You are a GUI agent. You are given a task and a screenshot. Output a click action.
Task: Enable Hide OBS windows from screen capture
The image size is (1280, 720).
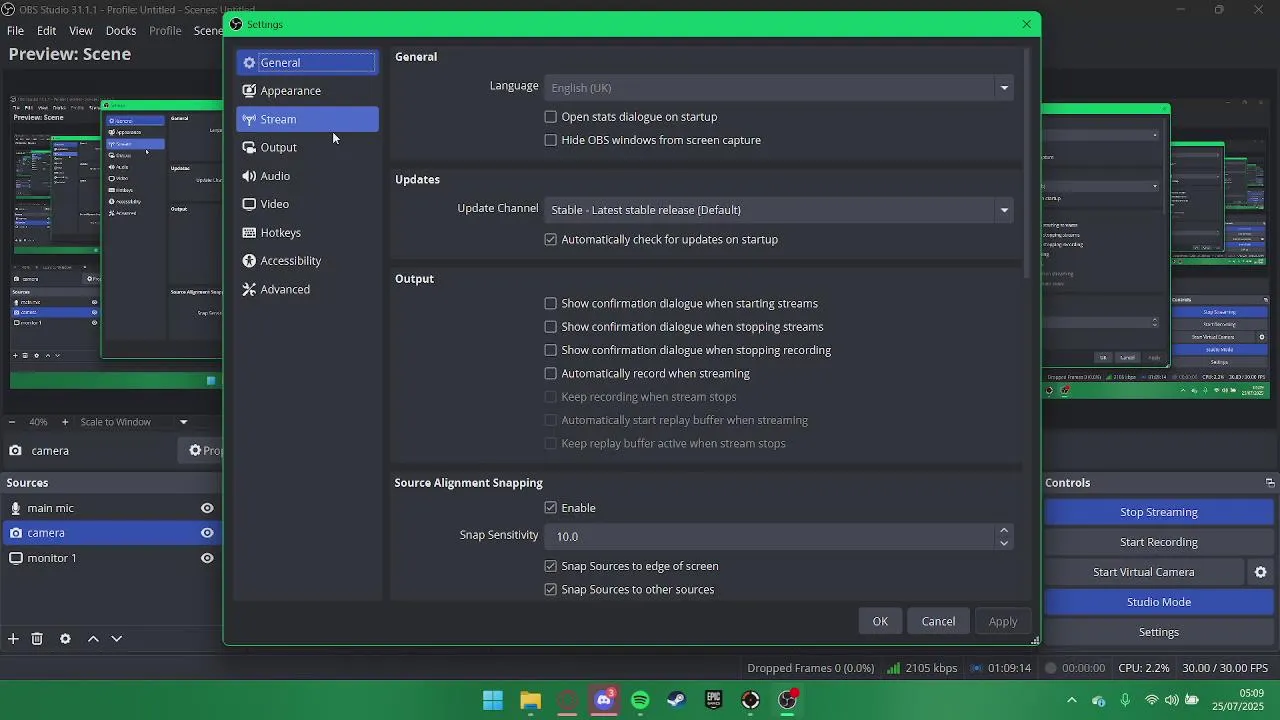pyautogui.click(x=550, y=140)
